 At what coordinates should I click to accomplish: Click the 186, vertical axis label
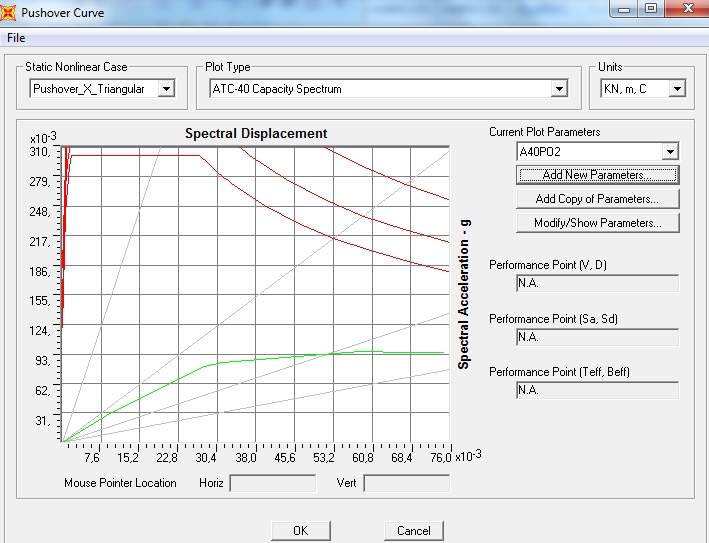[40, 272]
